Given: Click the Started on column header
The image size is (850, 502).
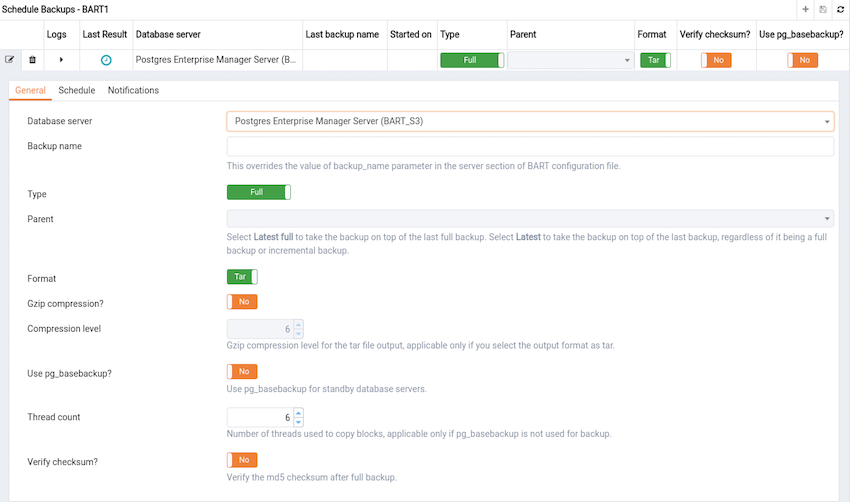Looking at the screenshot, I should pyautogui.click(x=411, y=34).
